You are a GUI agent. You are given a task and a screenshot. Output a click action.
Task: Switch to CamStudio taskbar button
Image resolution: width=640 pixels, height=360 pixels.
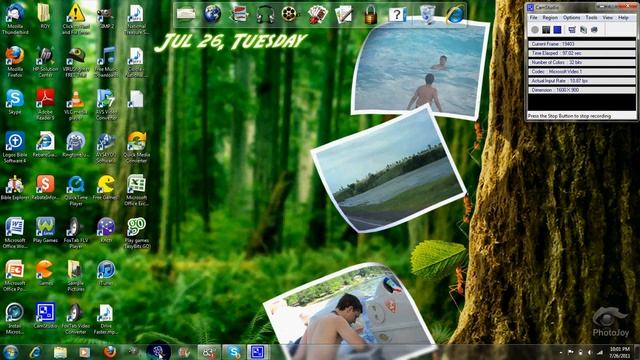[x=258, y=352]
